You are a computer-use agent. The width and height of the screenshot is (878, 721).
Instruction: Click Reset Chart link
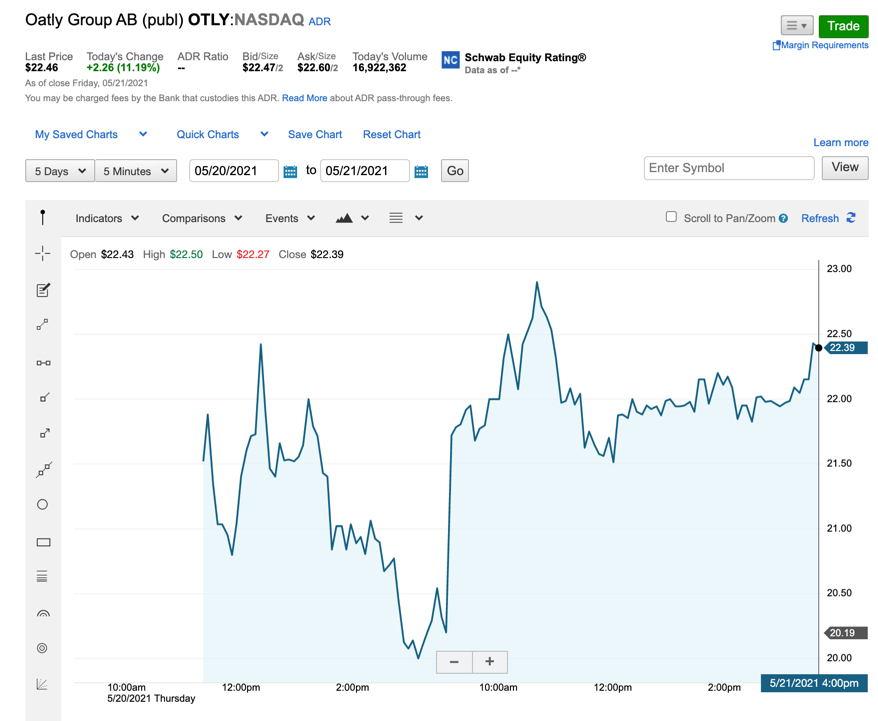pyautogui.click(x=391, y=134)
